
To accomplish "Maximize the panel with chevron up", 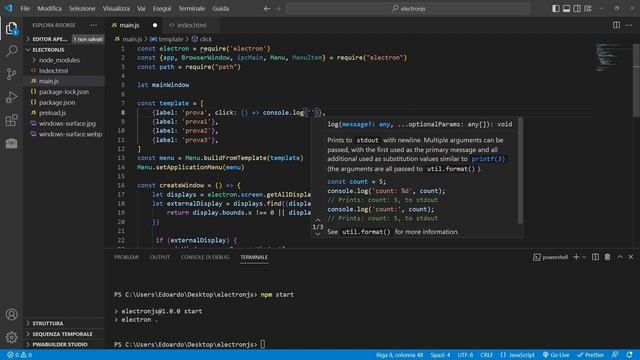I will tap(620, 257).
